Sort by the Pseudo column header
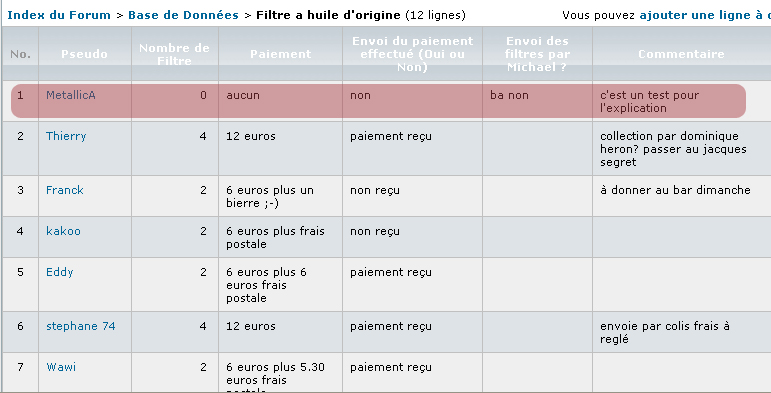 (x=85, y=54)
